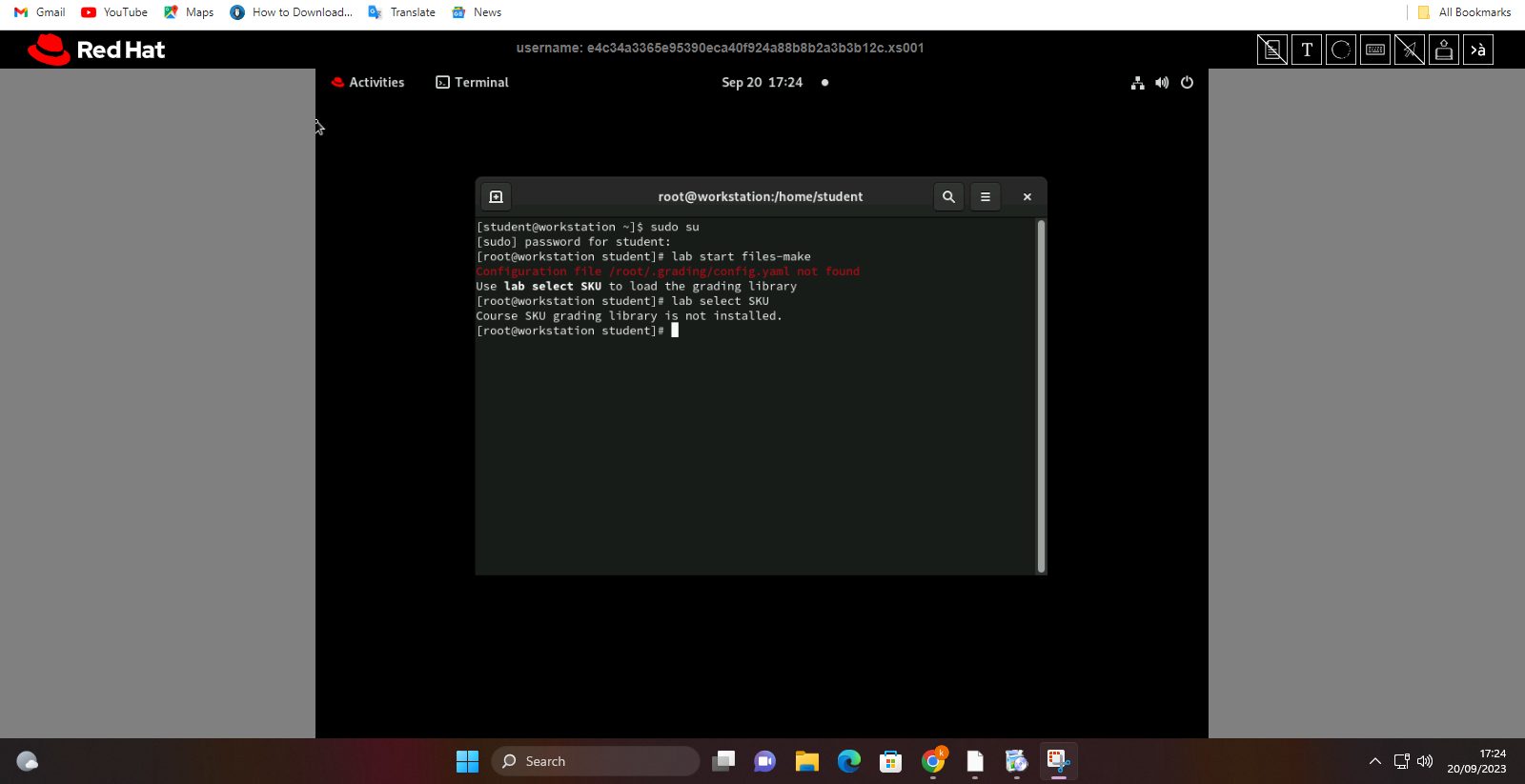This screenshot has width=1525, height=784.
Task: Open the GNOME Activities overview
Action: pos(368,83)
